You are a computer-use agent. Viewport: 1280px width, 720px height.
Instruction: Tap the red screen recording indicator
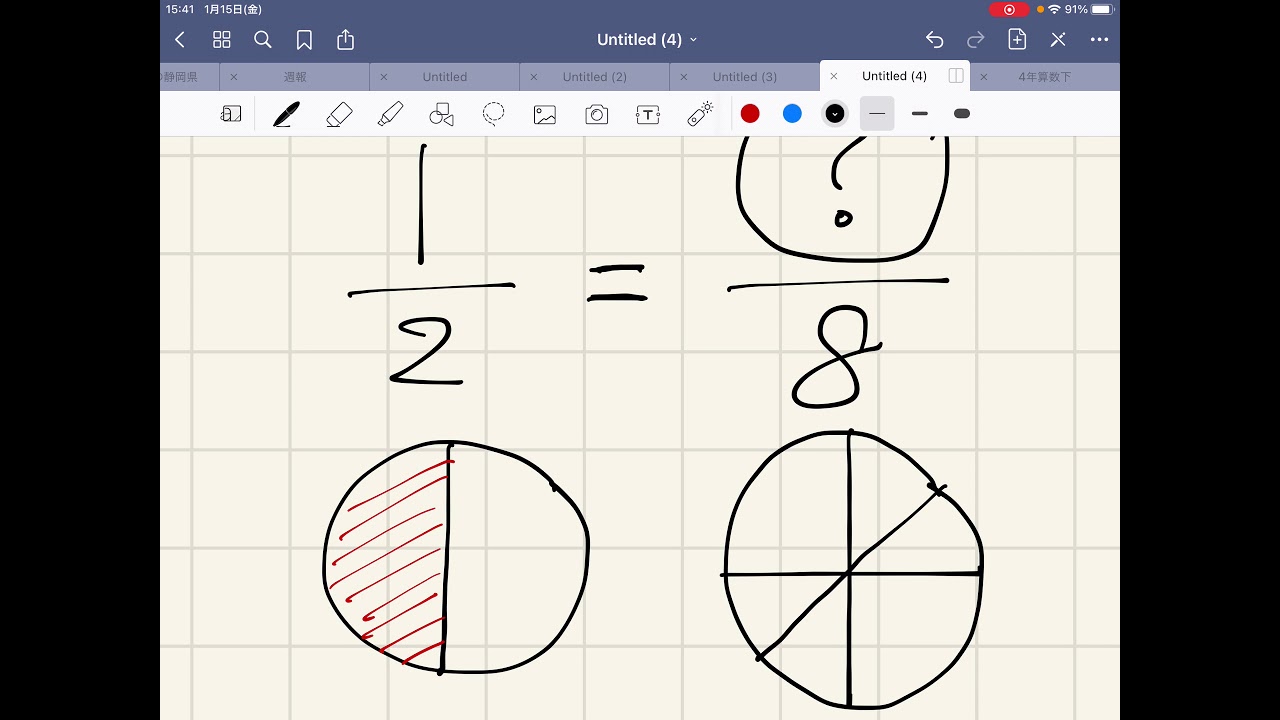pos(1009,9)
